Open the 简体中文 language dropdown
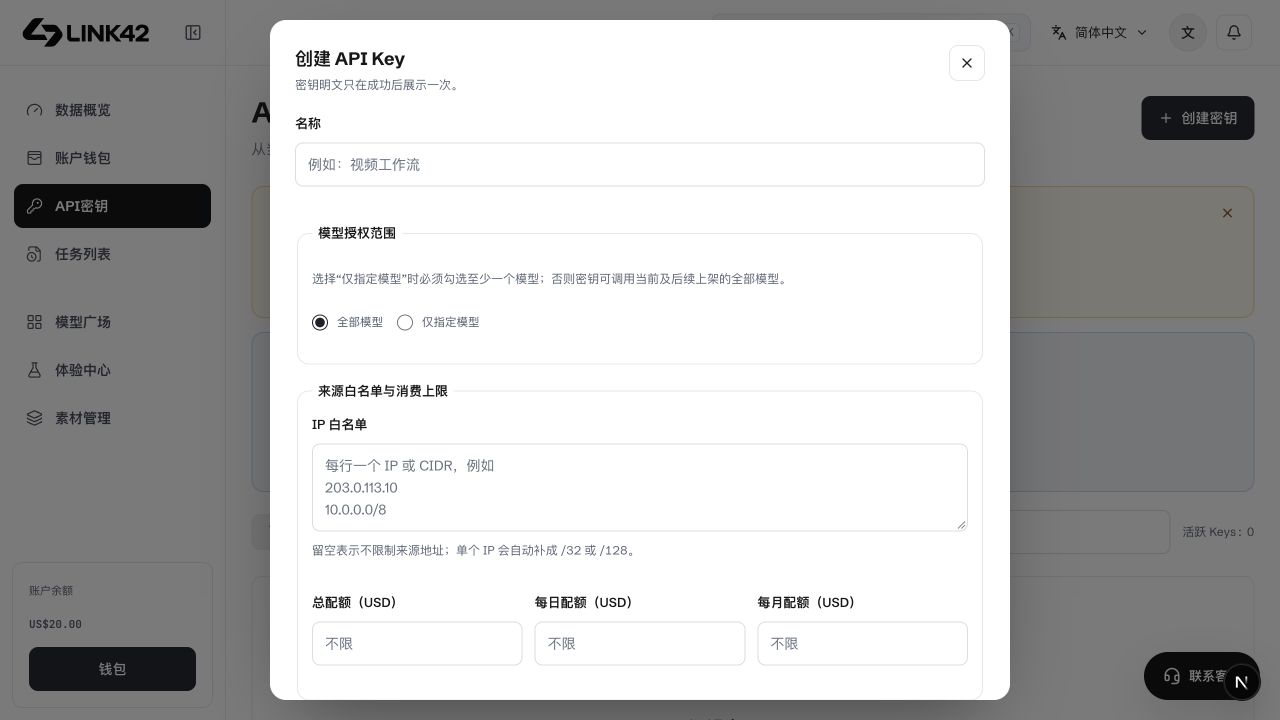This screenshot has width=1280, height=720. click(1100, 32)
